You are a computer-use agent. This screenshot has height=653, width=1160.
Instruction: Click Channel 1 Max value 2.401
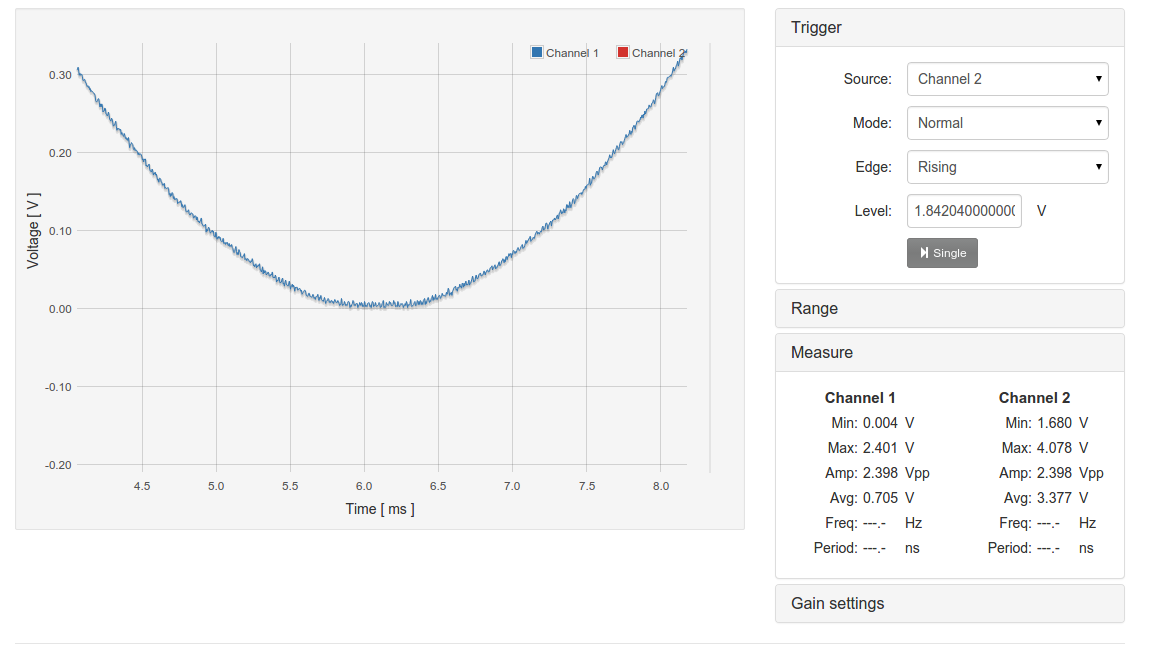point(879,448)
